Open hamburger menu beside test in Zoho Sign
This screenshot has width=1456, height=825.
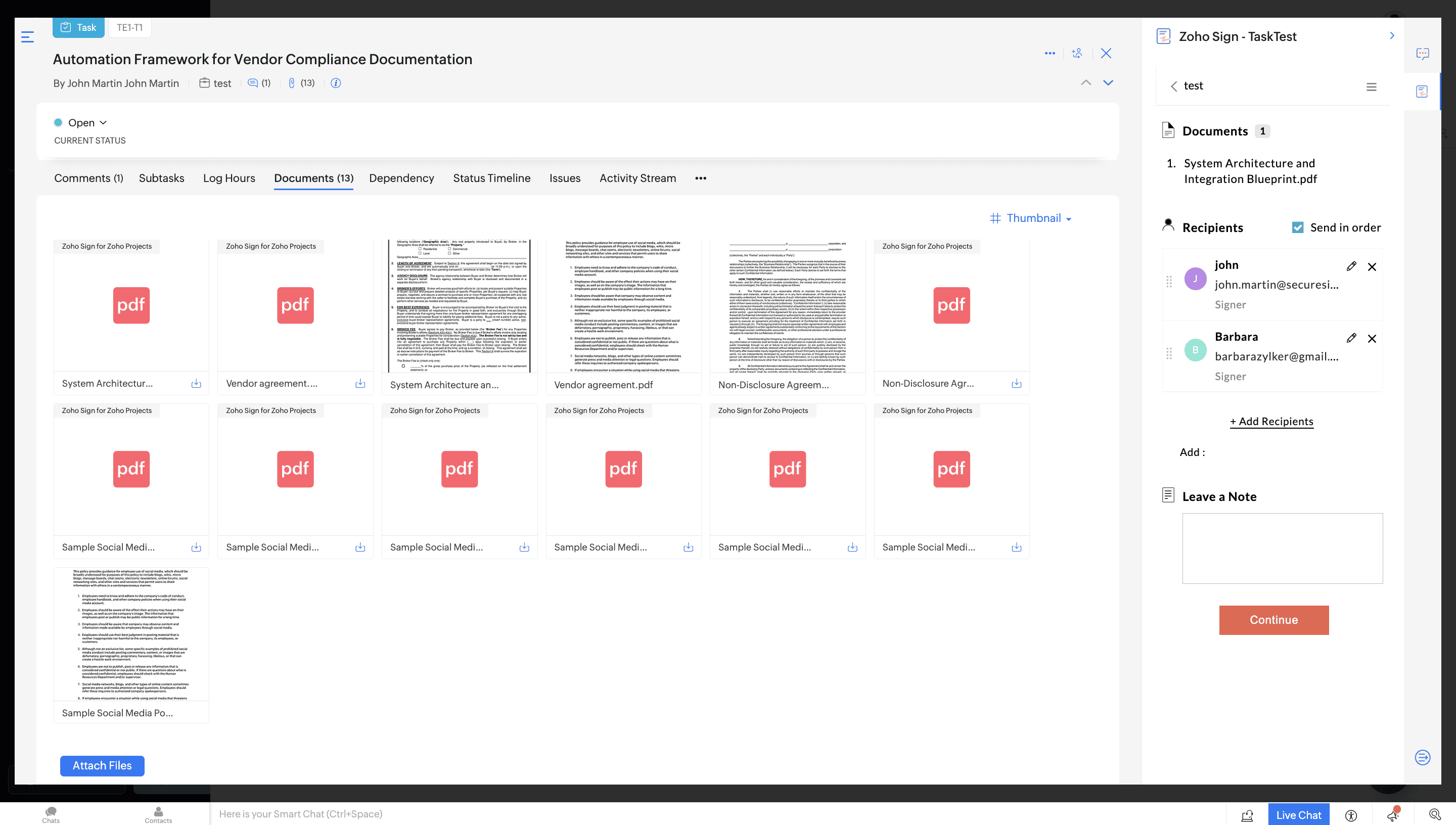click(x=1371, y=86)
